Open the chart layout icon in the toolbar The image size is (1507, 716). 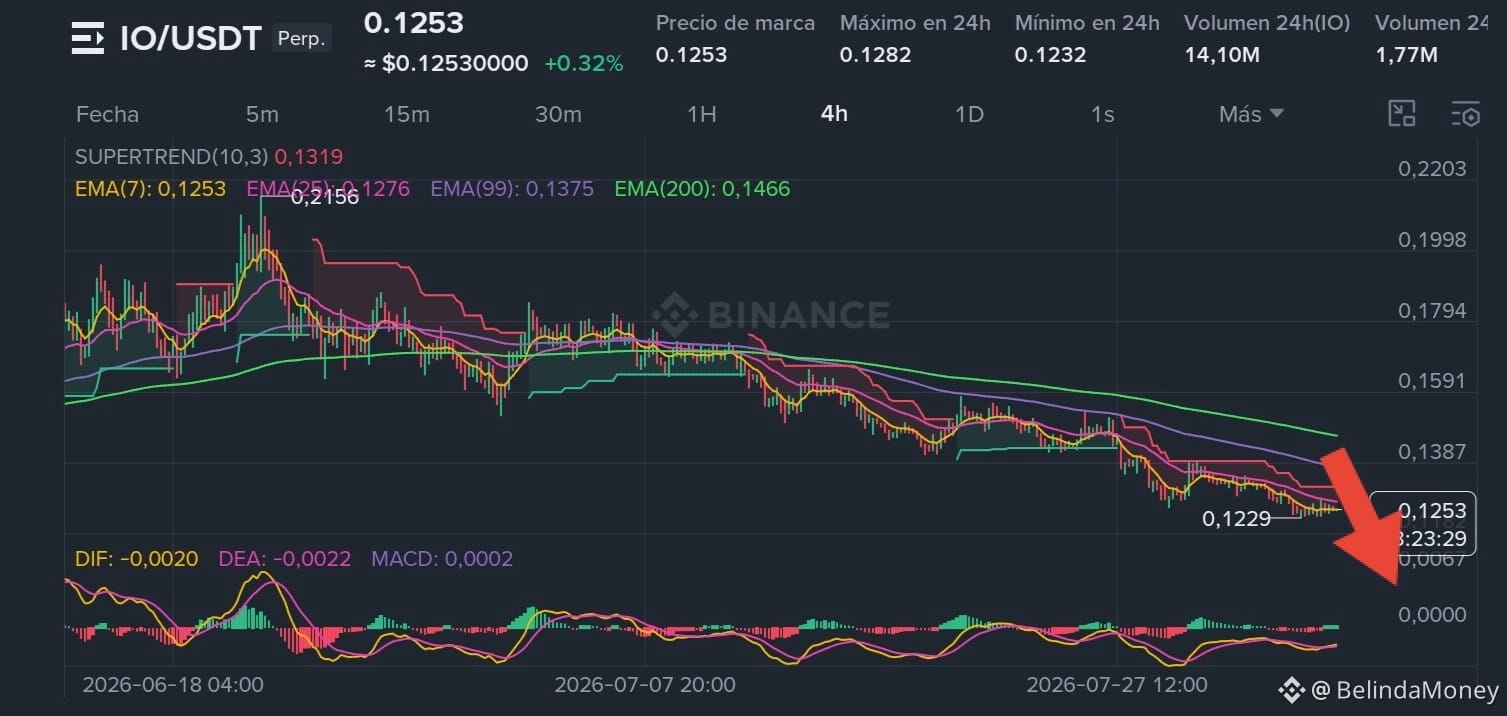pyautogui.click(x=1402, y=114)
